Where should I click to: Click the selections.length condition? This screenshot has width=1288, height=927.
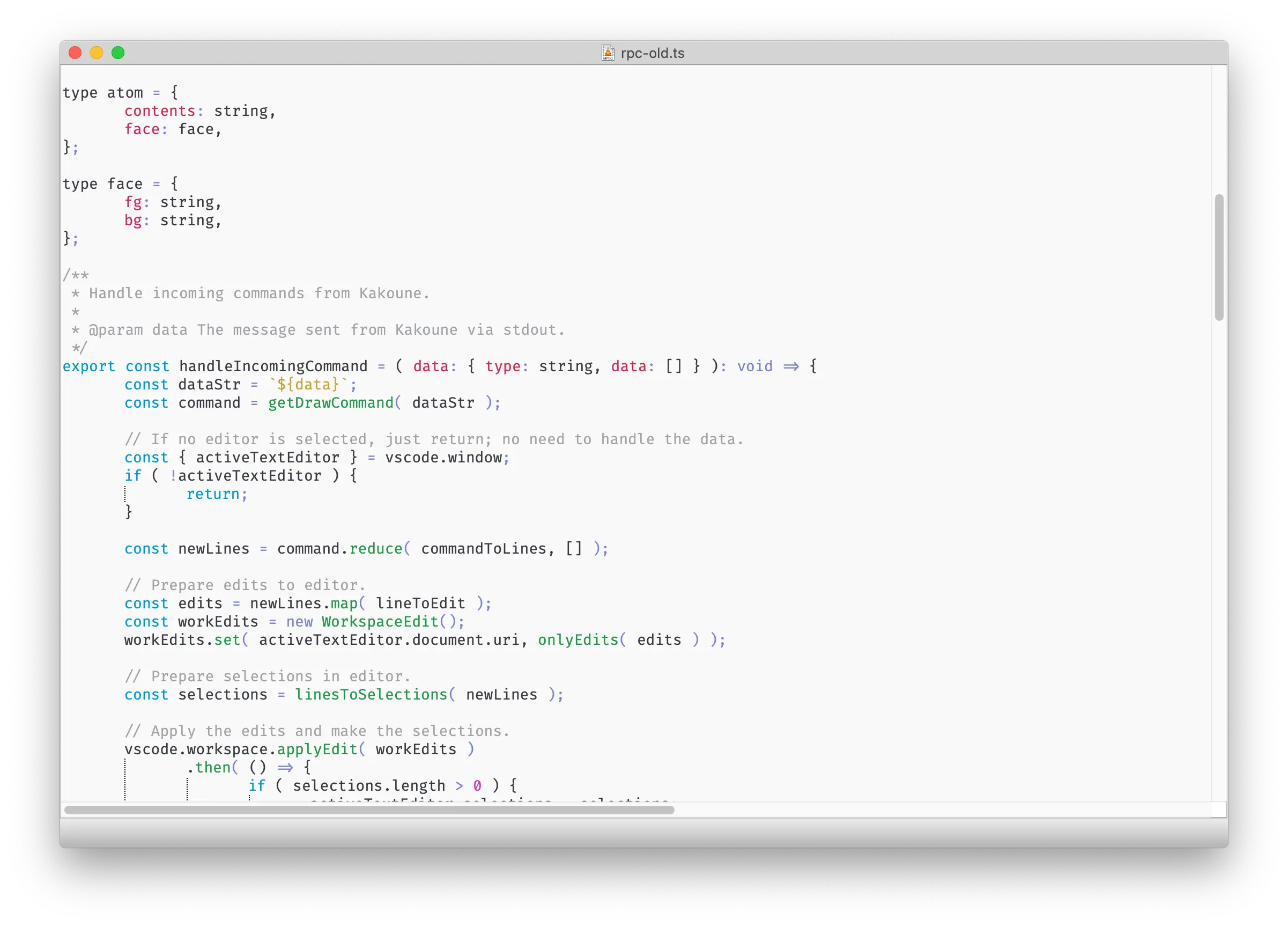[369, 785]
